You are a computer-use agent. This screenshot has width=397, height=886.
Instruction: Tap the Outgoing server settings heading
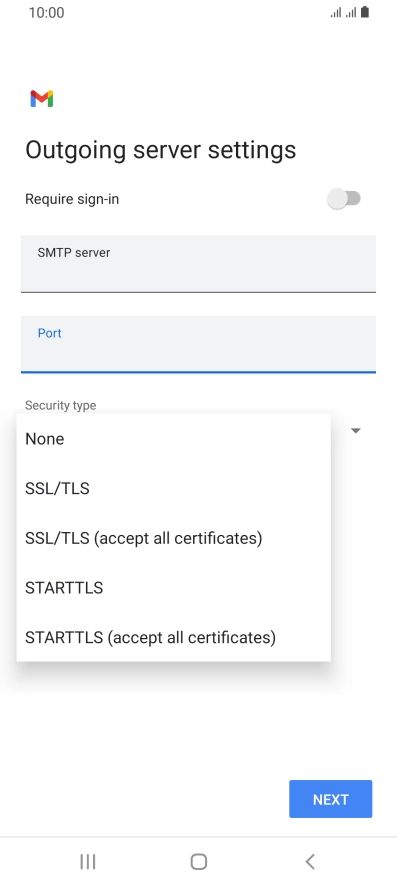[161, 150]
